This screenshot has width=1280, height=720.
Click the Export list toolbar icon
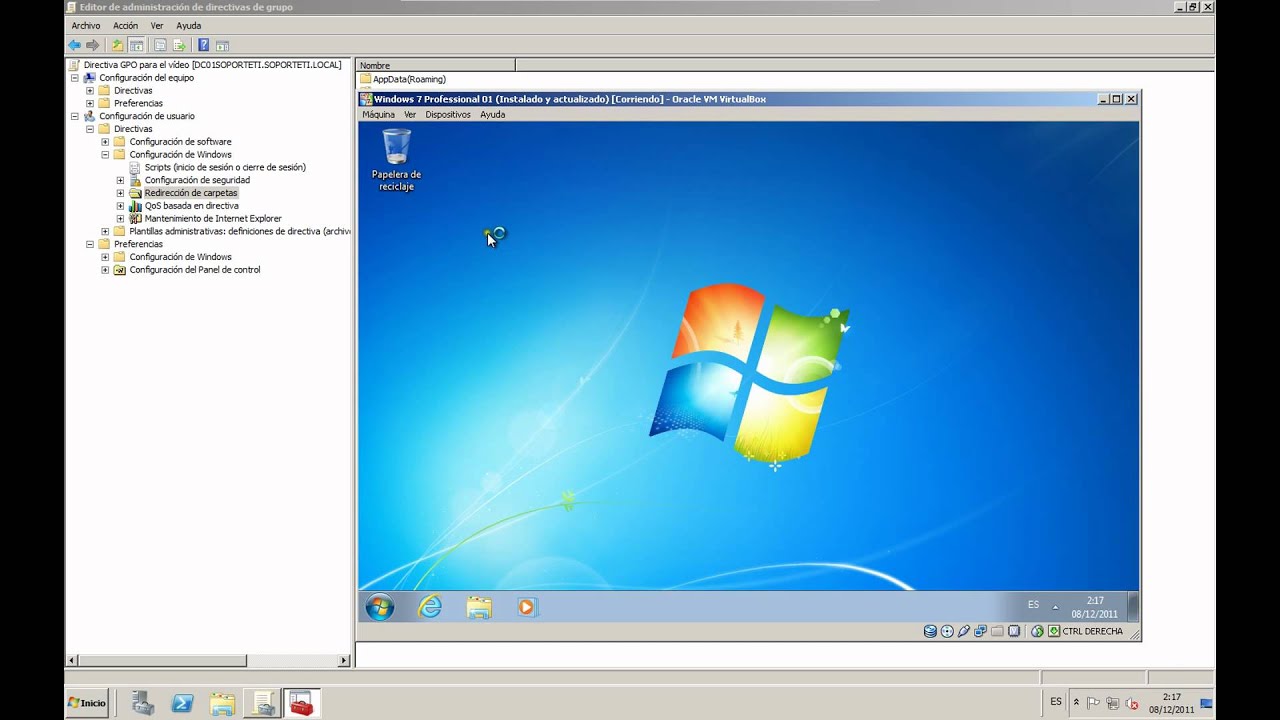[x=179, y=45]
